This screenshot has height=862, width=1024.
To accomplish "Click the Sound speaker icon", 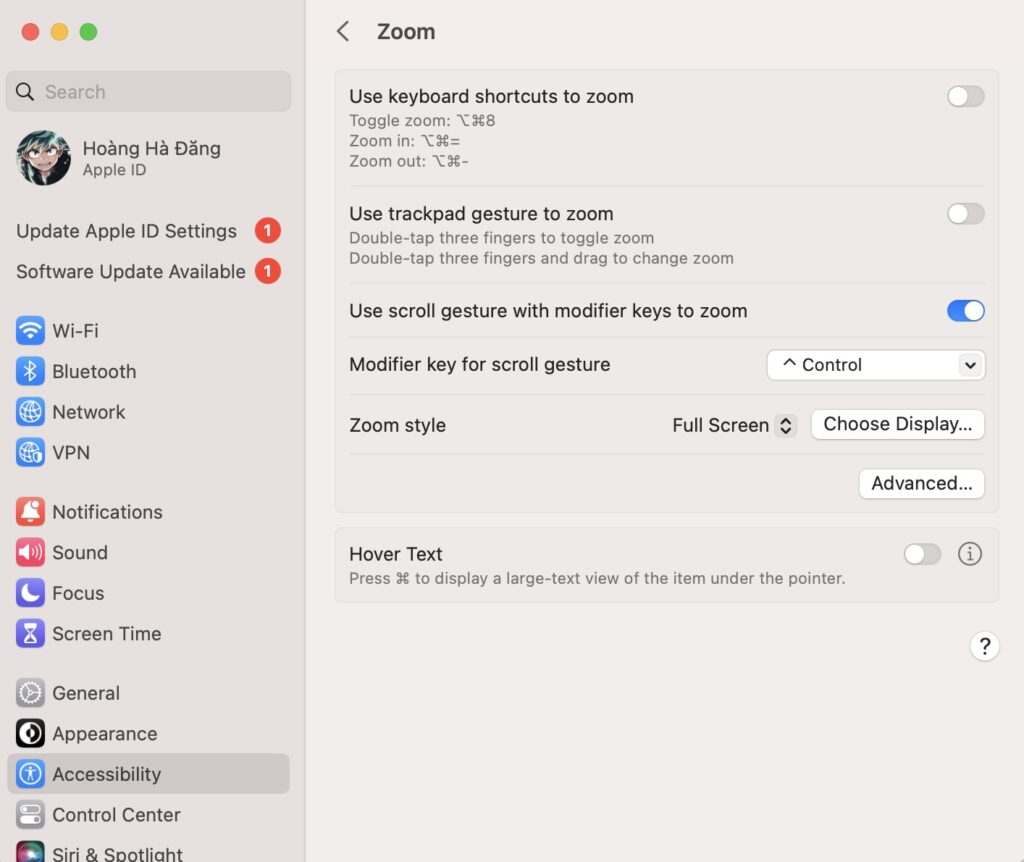I will point(30,552).
